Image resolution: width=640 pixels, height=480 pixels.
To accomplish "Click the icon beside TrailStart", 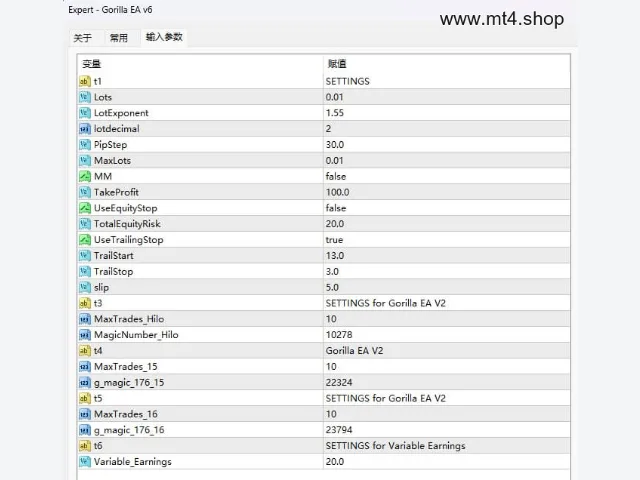I will pyautogui.click(x=84, y=256).
